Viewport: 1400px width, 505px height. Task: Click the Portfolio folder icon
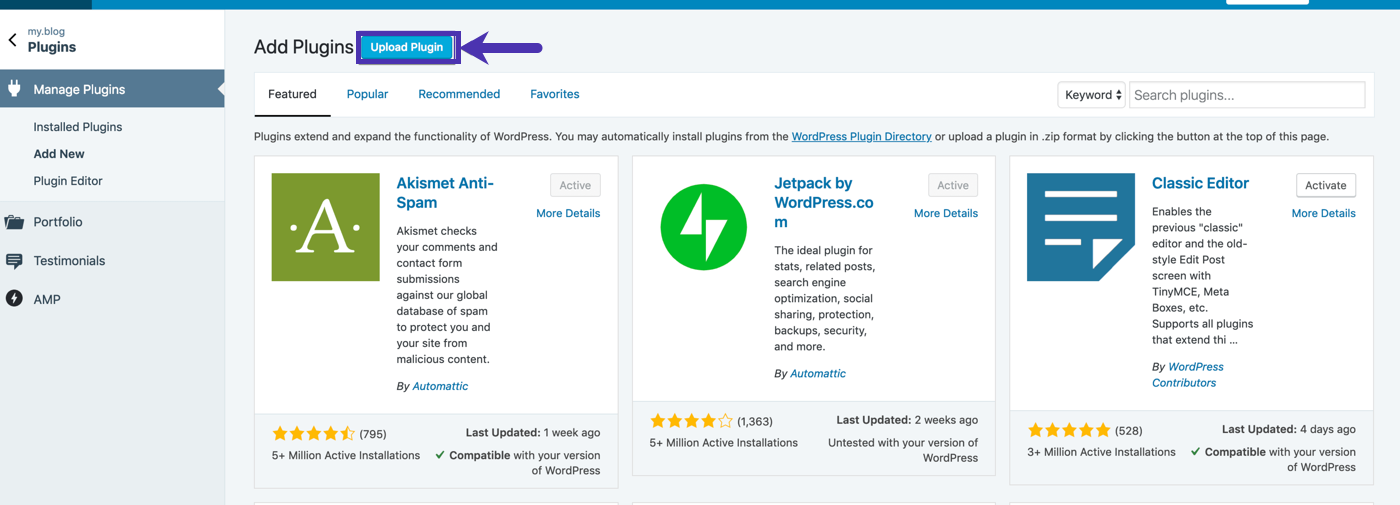tap(14, 222)
